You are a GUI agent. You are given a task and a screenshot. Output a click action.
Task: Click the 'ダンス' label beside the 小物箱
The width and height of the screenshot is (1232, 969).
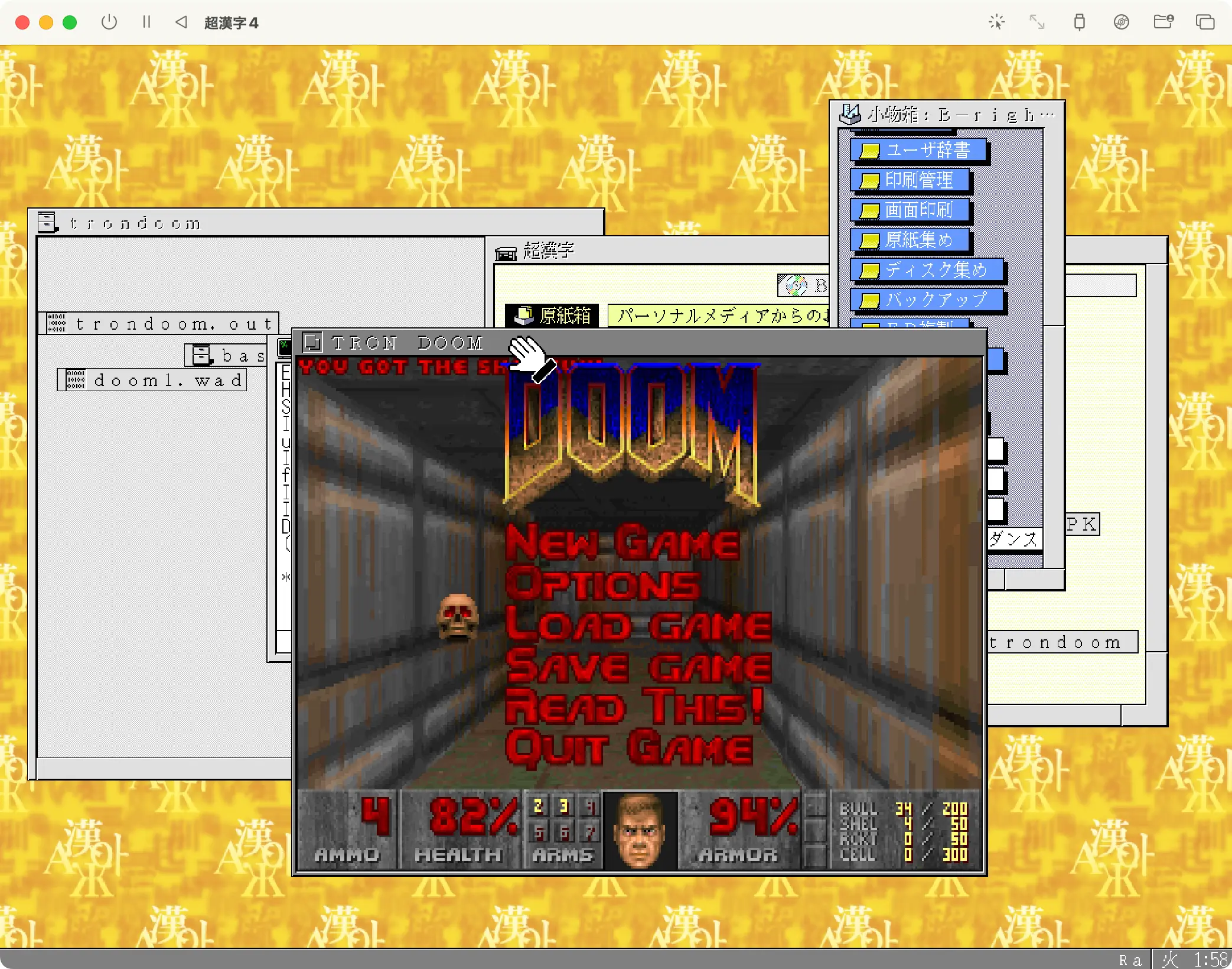(1014, 539)
